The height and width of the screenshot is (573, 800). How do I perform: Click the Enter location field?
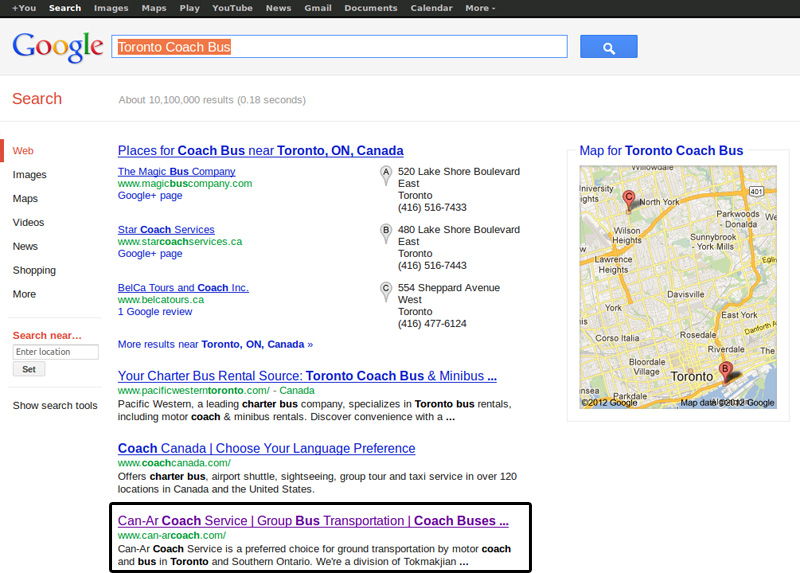point(56,352)
